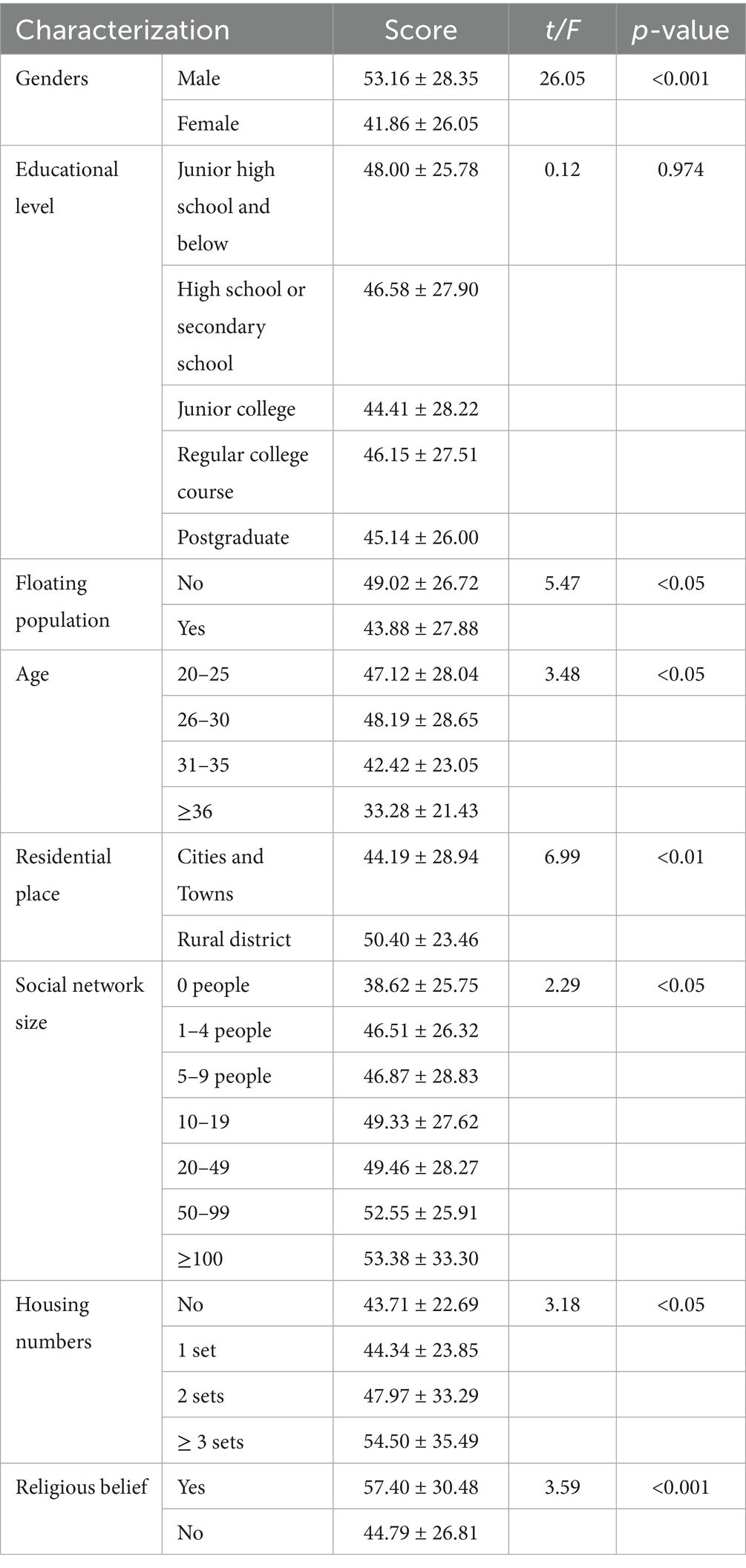Image resolution: width=746 pixels, height=1568 pixels.
Task: Select the Floating population category cell
Action: (62, 601)
